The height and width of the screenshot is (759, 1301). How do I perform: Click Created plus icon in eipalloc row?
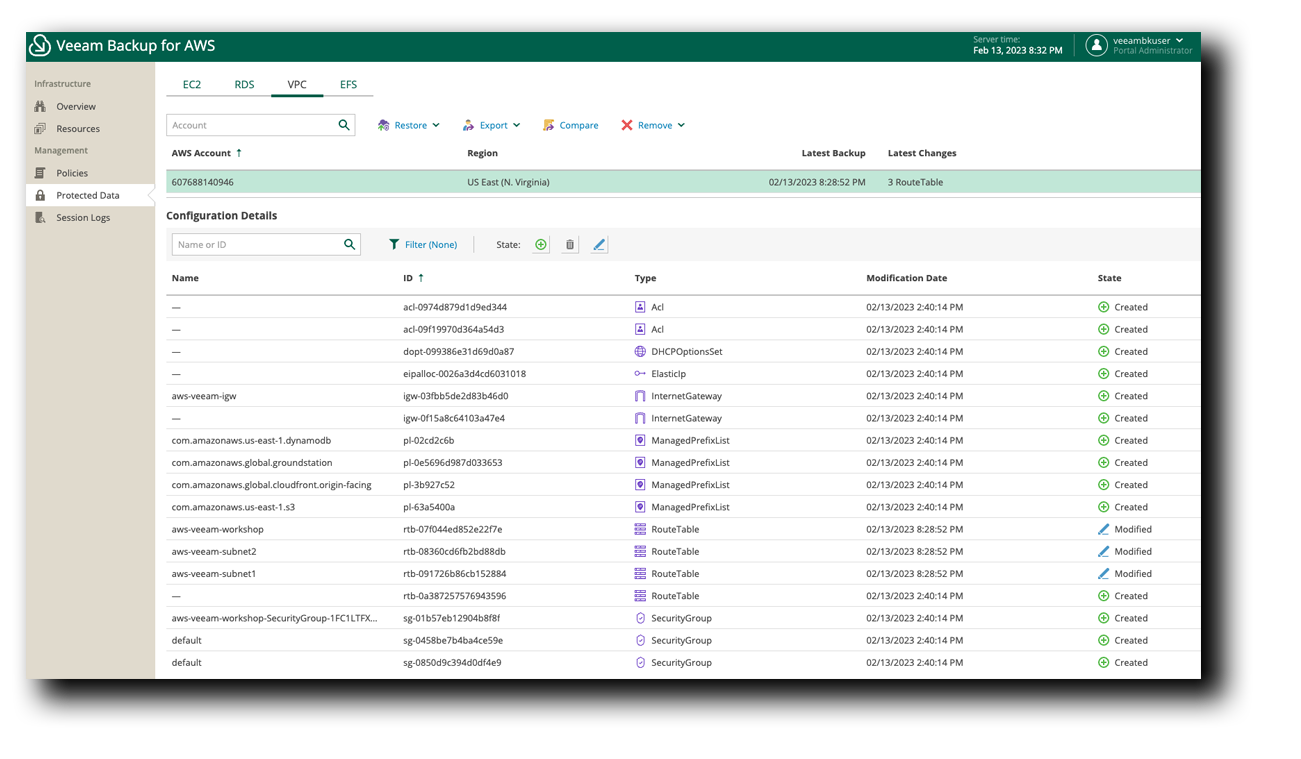tap(1104, 373)
